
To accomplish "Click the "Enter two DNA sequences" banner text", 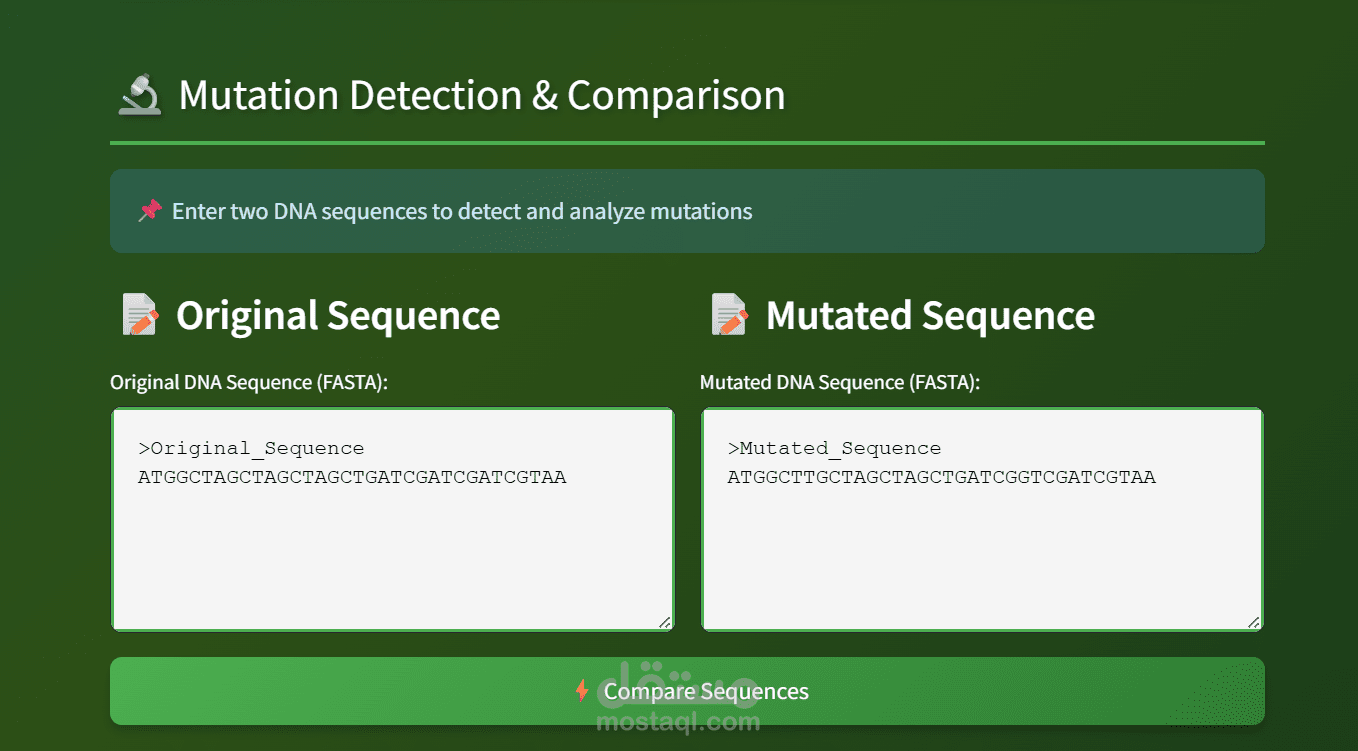I will [x=462, y=211].
